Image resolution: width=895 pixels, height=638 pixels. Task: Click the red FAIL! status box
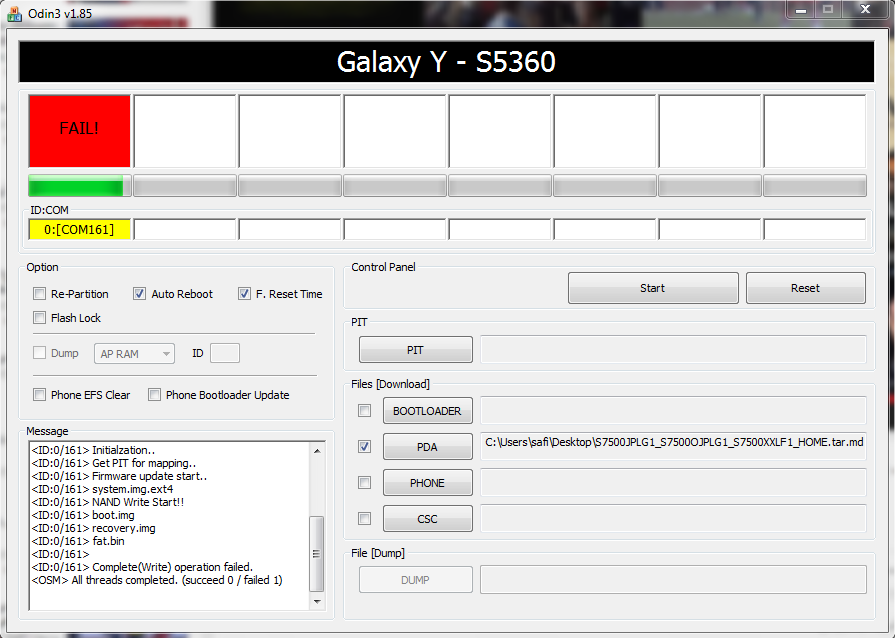(x=79, y=131)
